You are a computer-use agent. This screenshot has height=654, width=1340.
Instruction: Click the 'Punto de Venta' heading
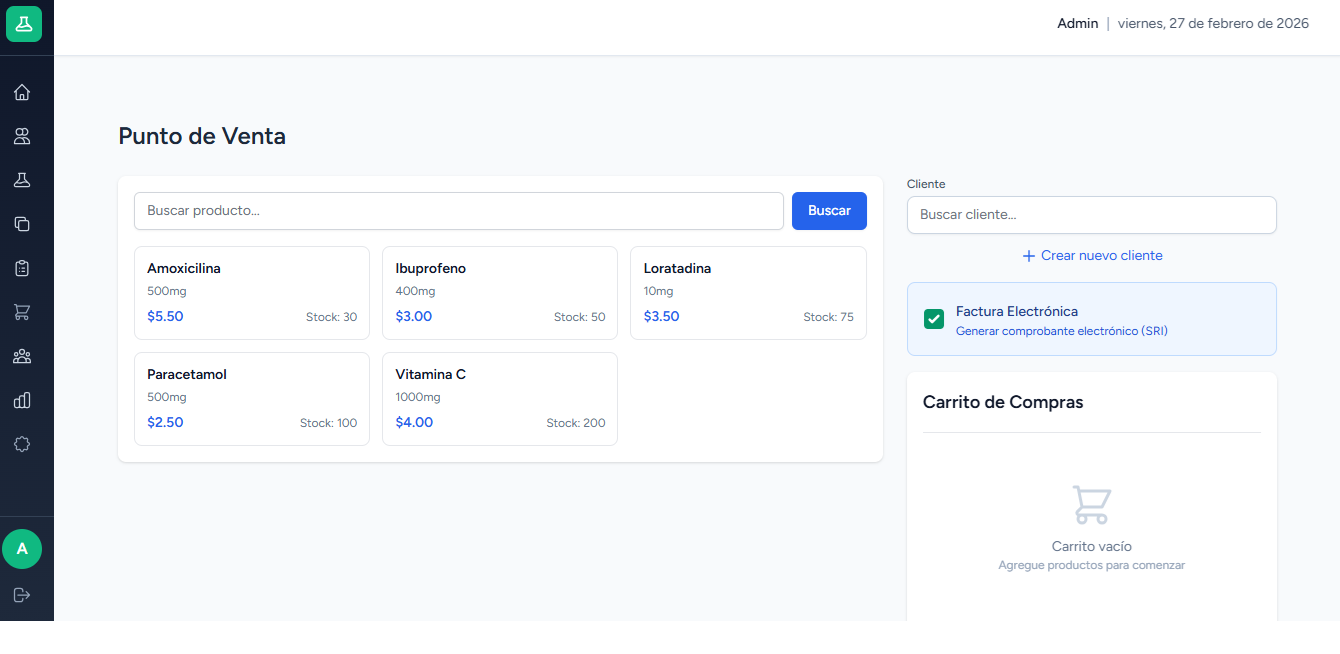(x=202, y=136)
